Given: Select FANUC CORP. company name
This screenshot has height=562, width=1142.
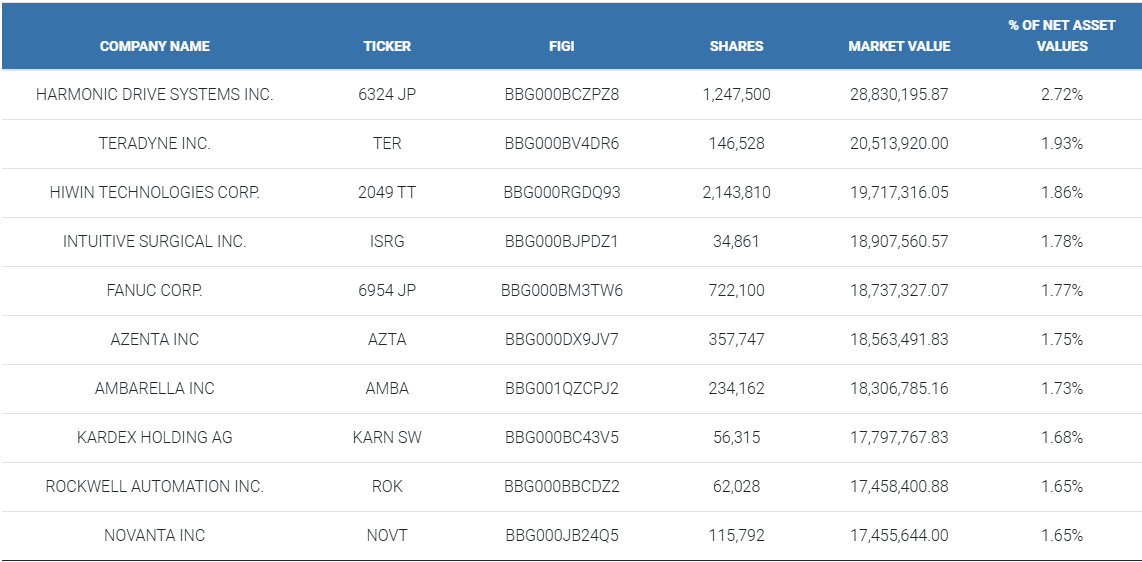Looking at the screenshot, I should click(154, 290).
